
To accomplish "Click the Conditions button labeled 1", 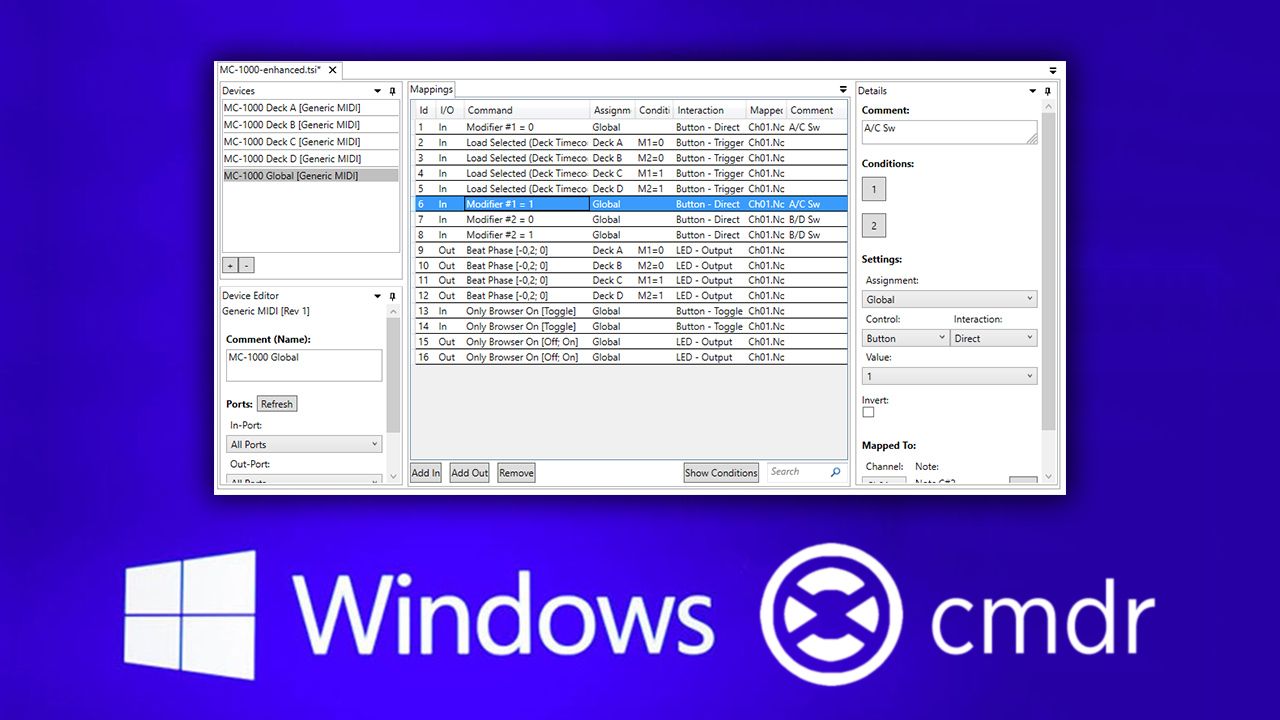I will pyautogui.click(x=874, y=189).
